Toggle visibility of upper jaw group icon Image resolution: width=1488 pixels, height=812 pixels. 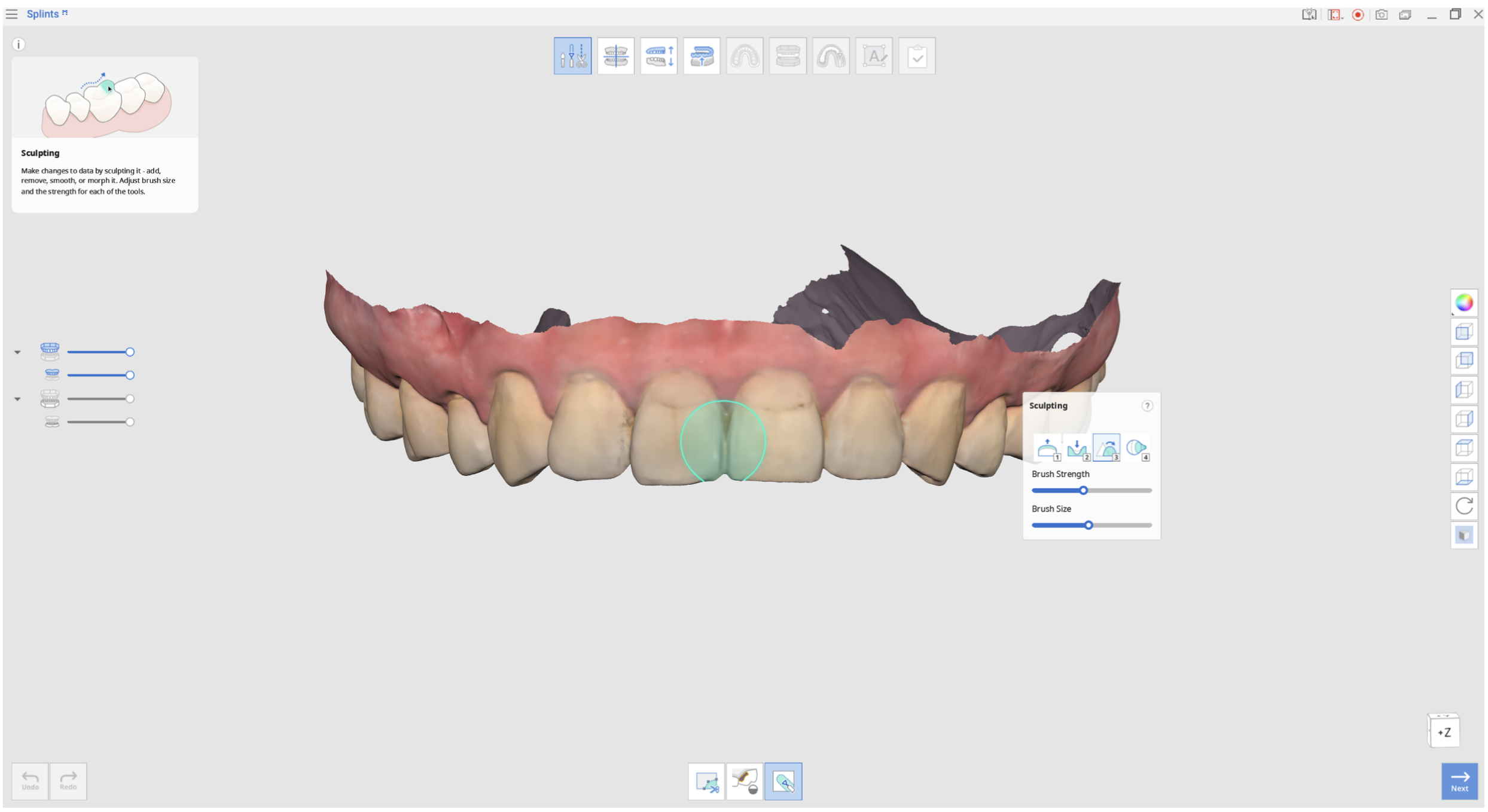tap(50, 352)
